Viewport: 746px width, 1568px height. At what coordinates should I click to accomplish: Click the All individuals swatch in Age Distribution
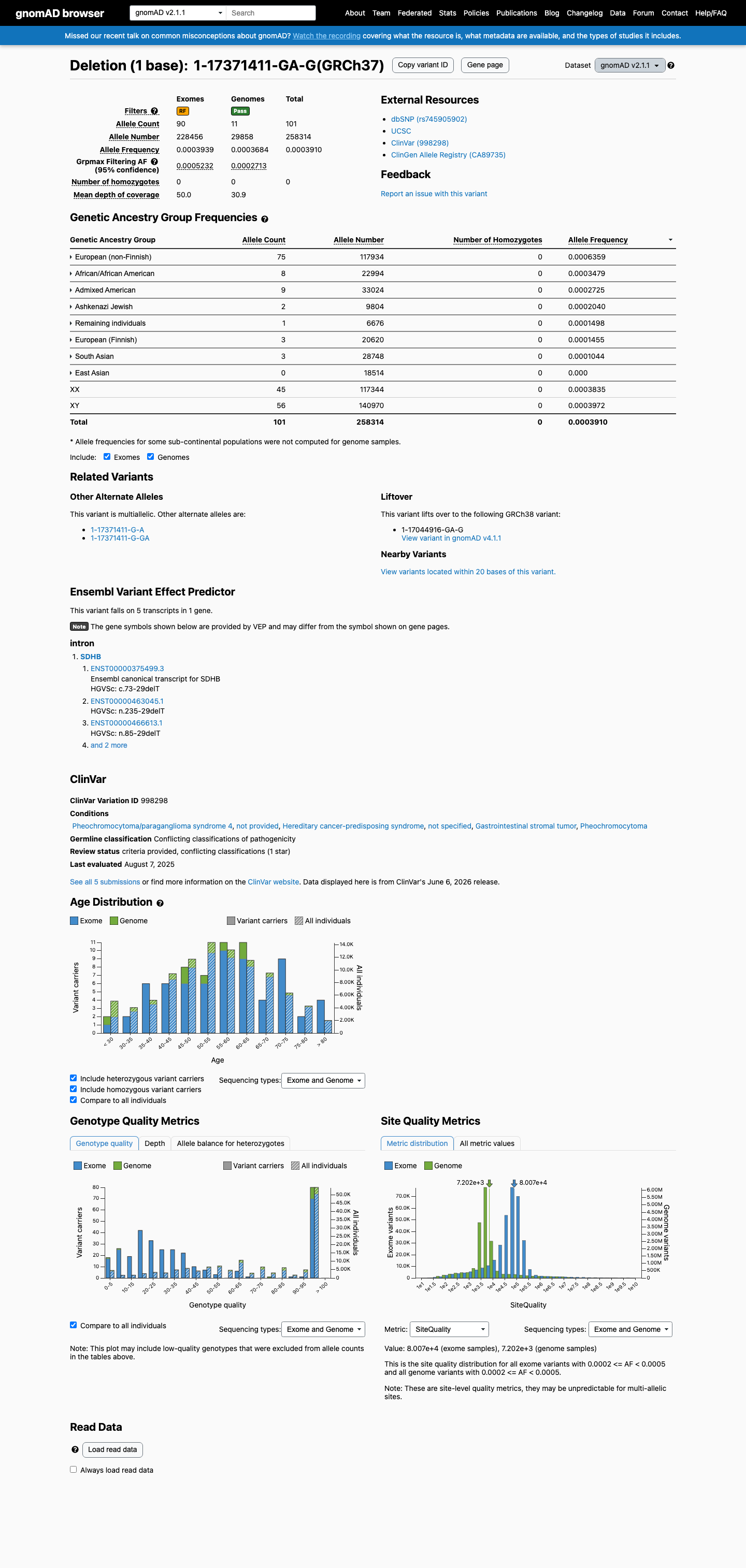[299, 921]
